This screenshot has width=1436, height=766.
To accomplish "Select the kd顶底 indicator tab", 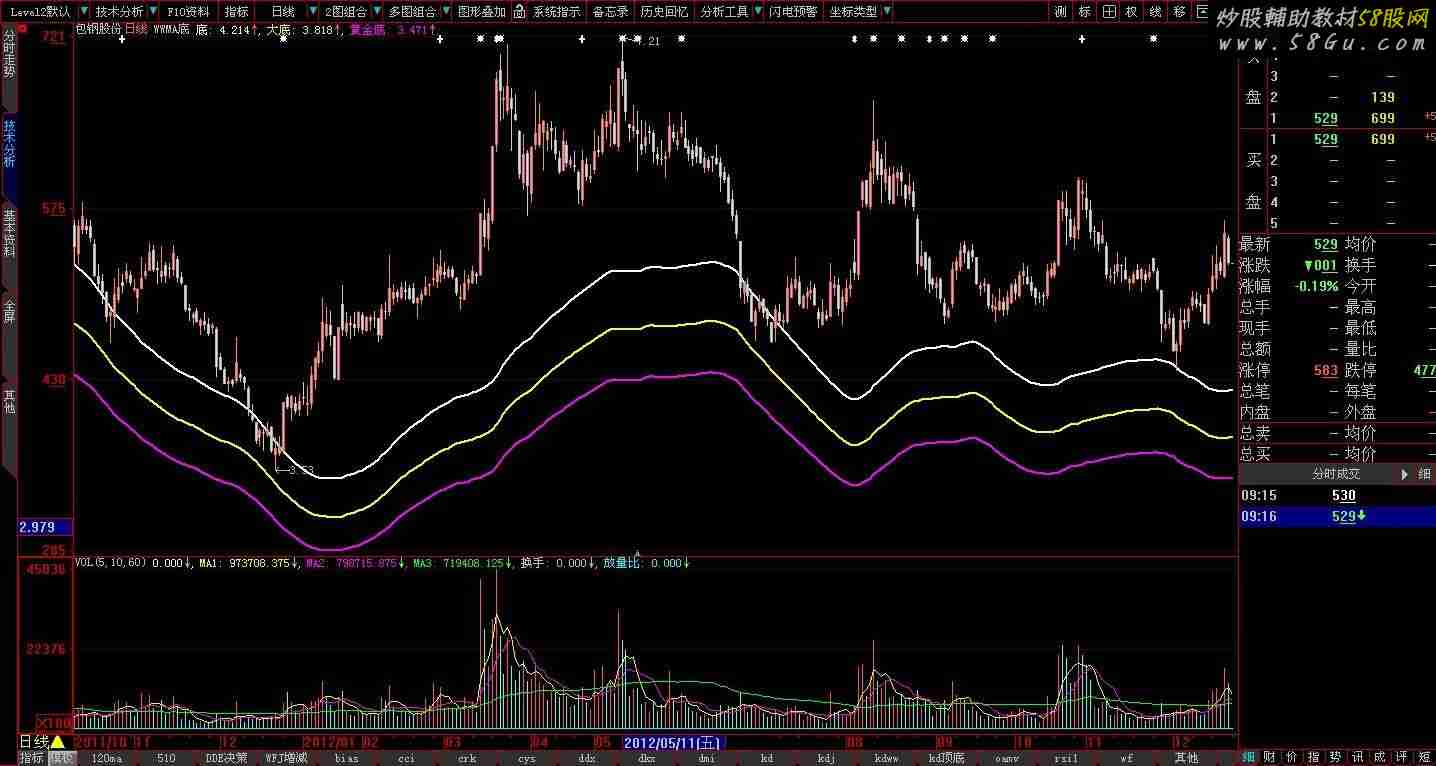I will click(946, 758).
